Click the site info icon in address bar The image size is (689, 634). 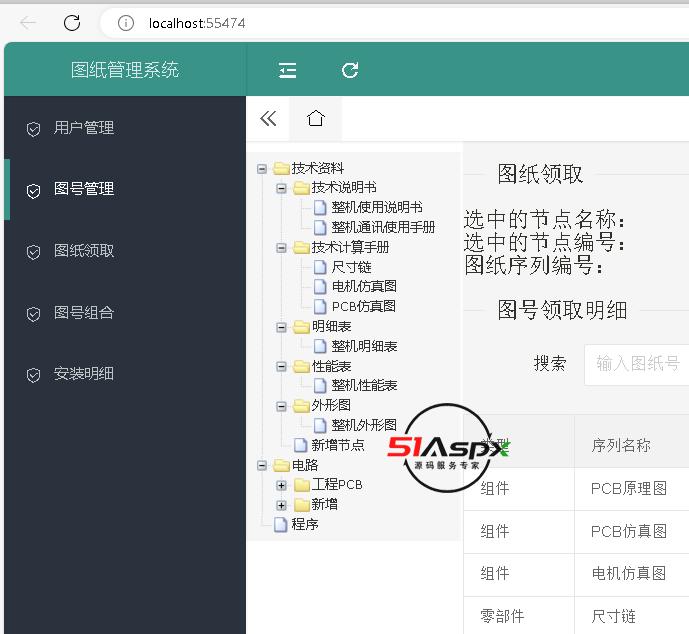pos(126,23)
